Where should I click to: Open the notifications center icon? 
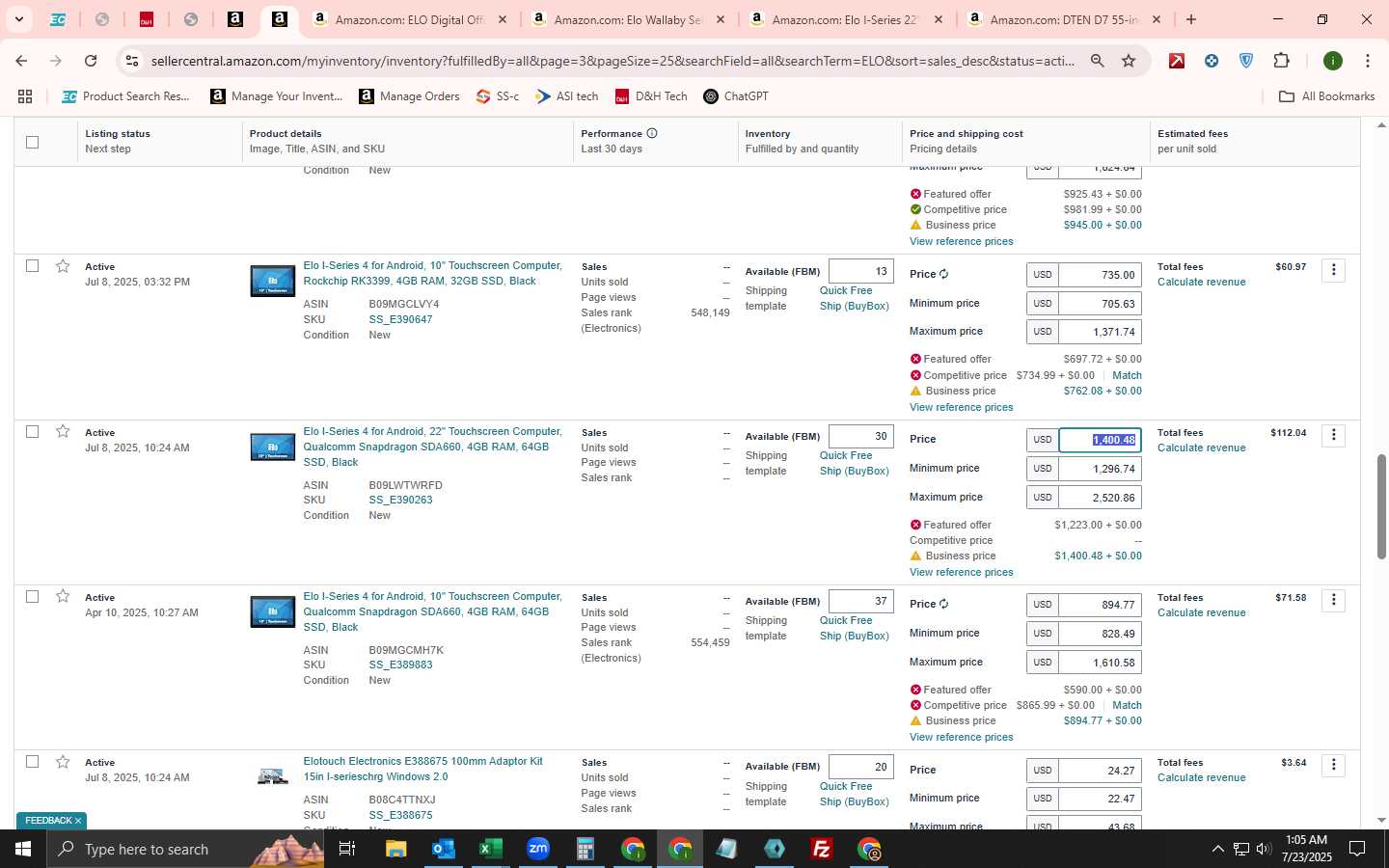point(1357,849)
